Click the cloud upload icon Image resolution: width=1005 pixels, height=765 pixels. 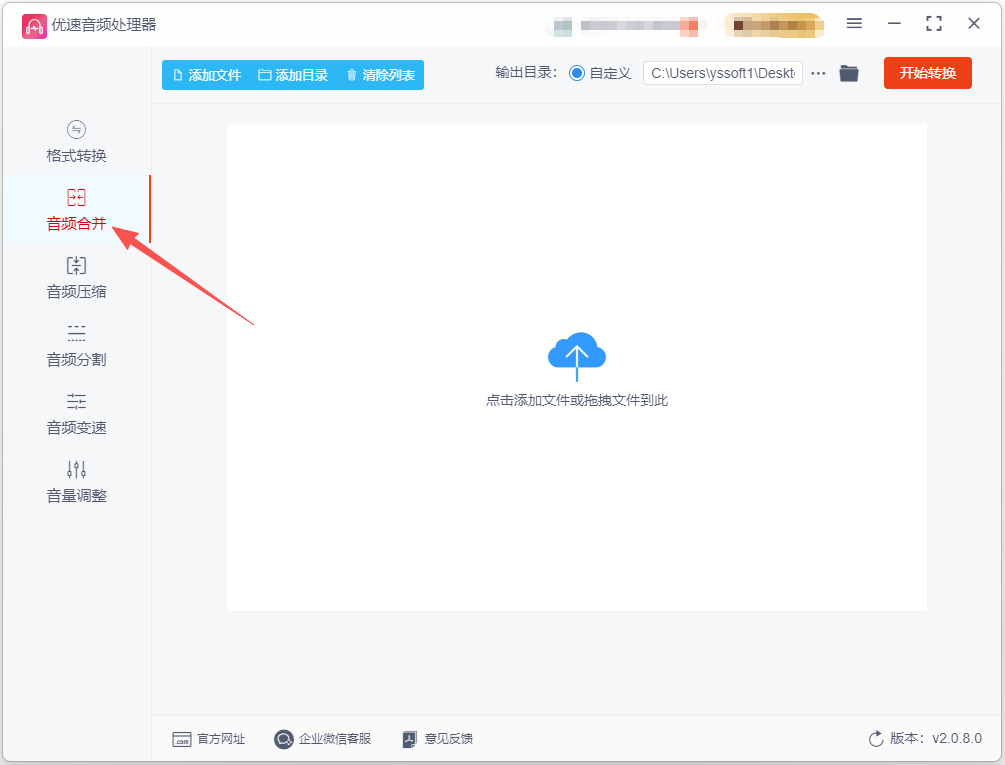coord(577,356)
